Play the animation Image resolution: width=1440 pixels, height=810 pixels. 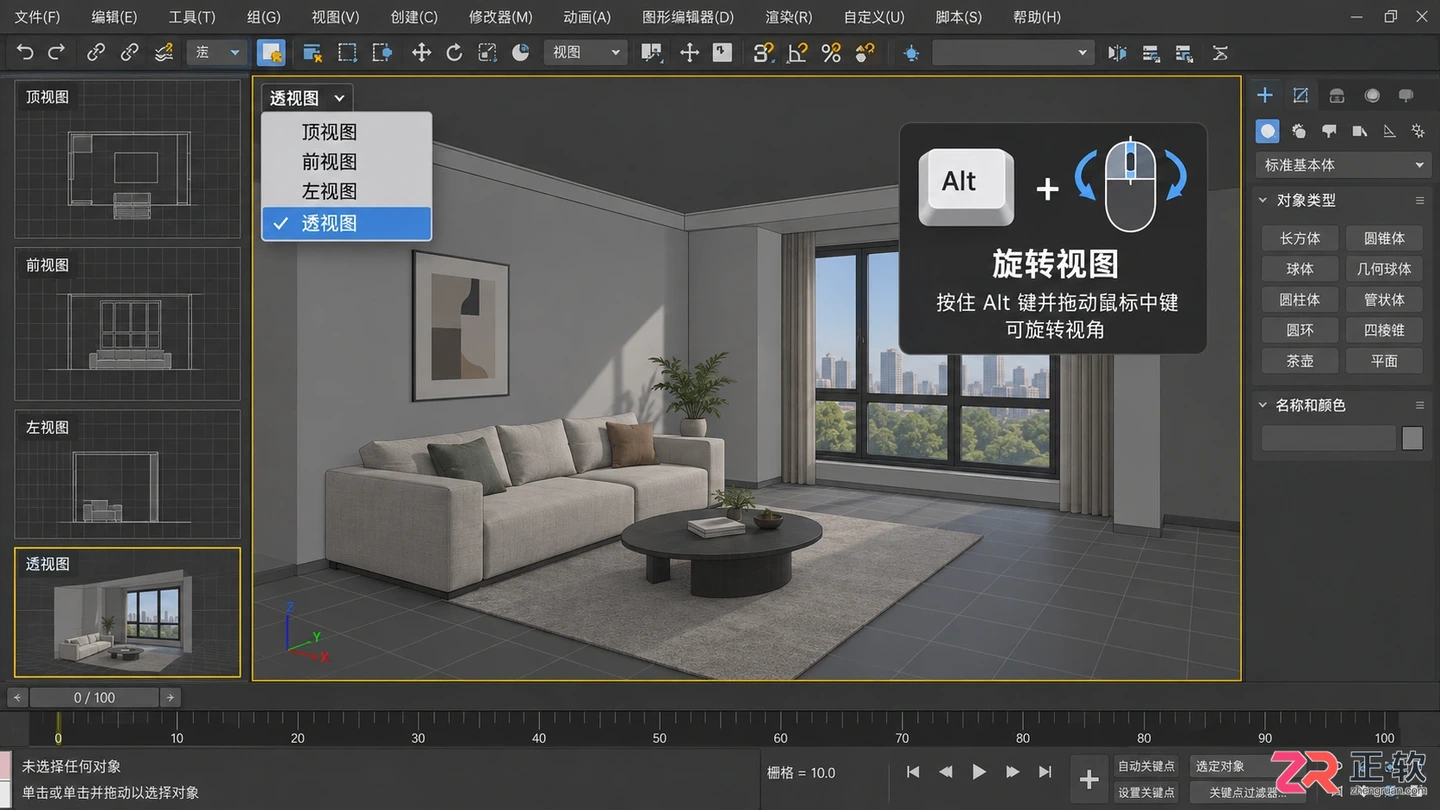979,772
